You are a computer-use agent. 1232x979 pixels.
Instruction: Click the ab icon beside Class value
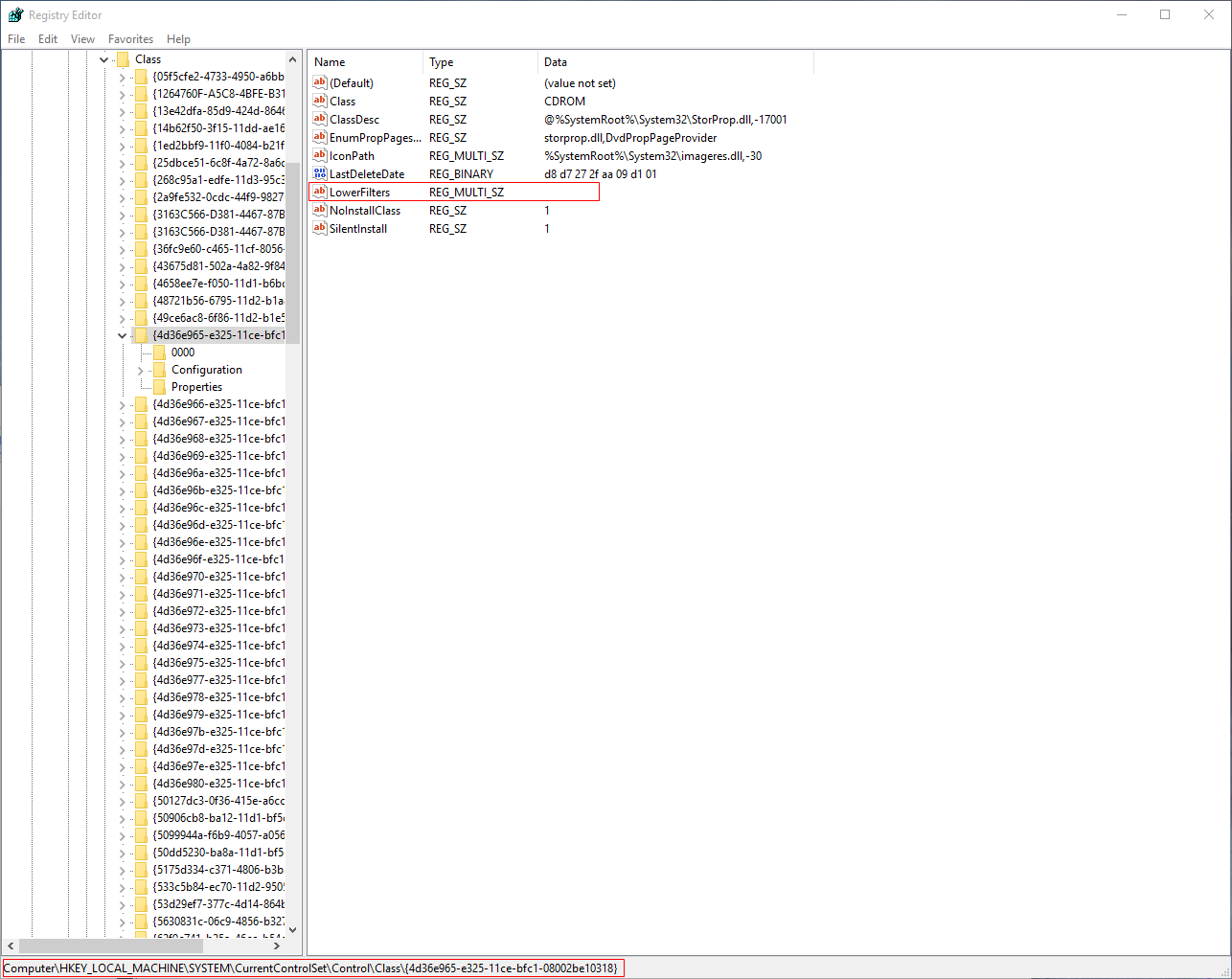tap(319, 101)
